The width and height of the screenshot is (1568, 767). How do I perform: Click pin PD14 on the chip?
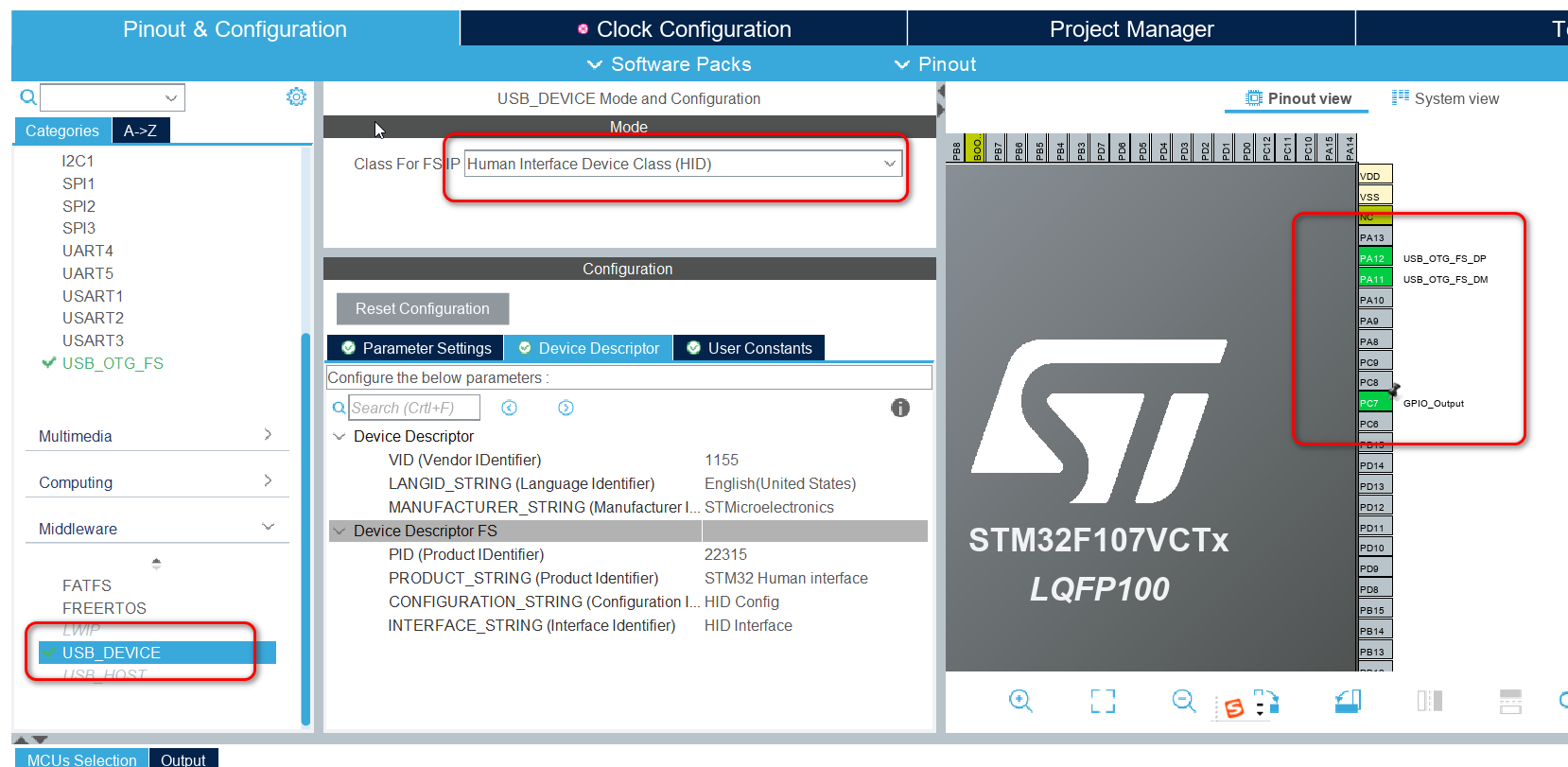click(1374, 465)
